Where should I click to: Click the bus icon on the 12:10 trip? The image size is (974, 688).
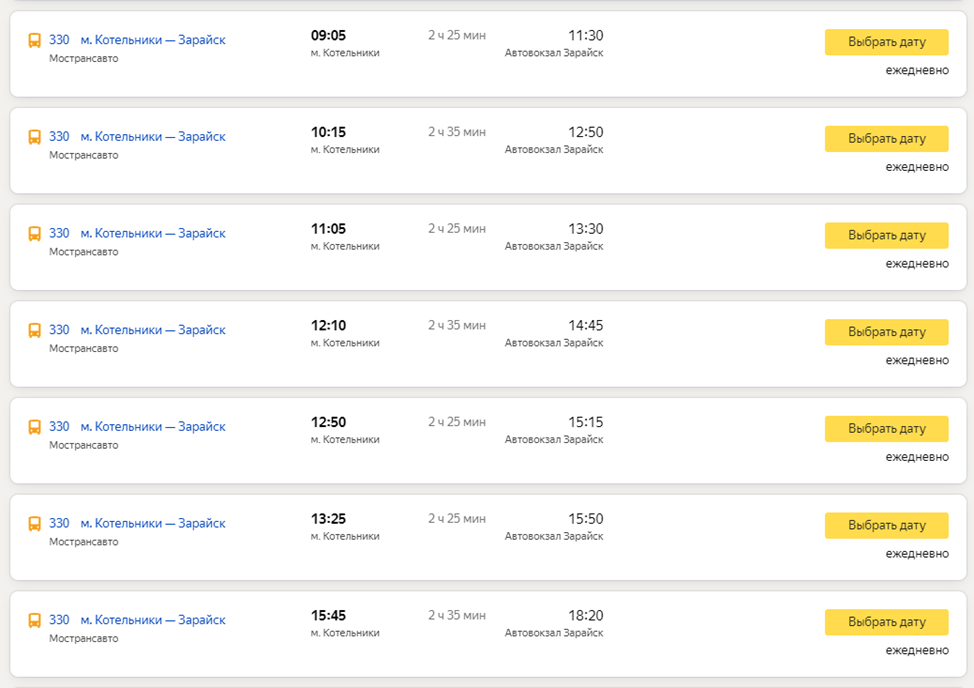(x=35, y=331)
